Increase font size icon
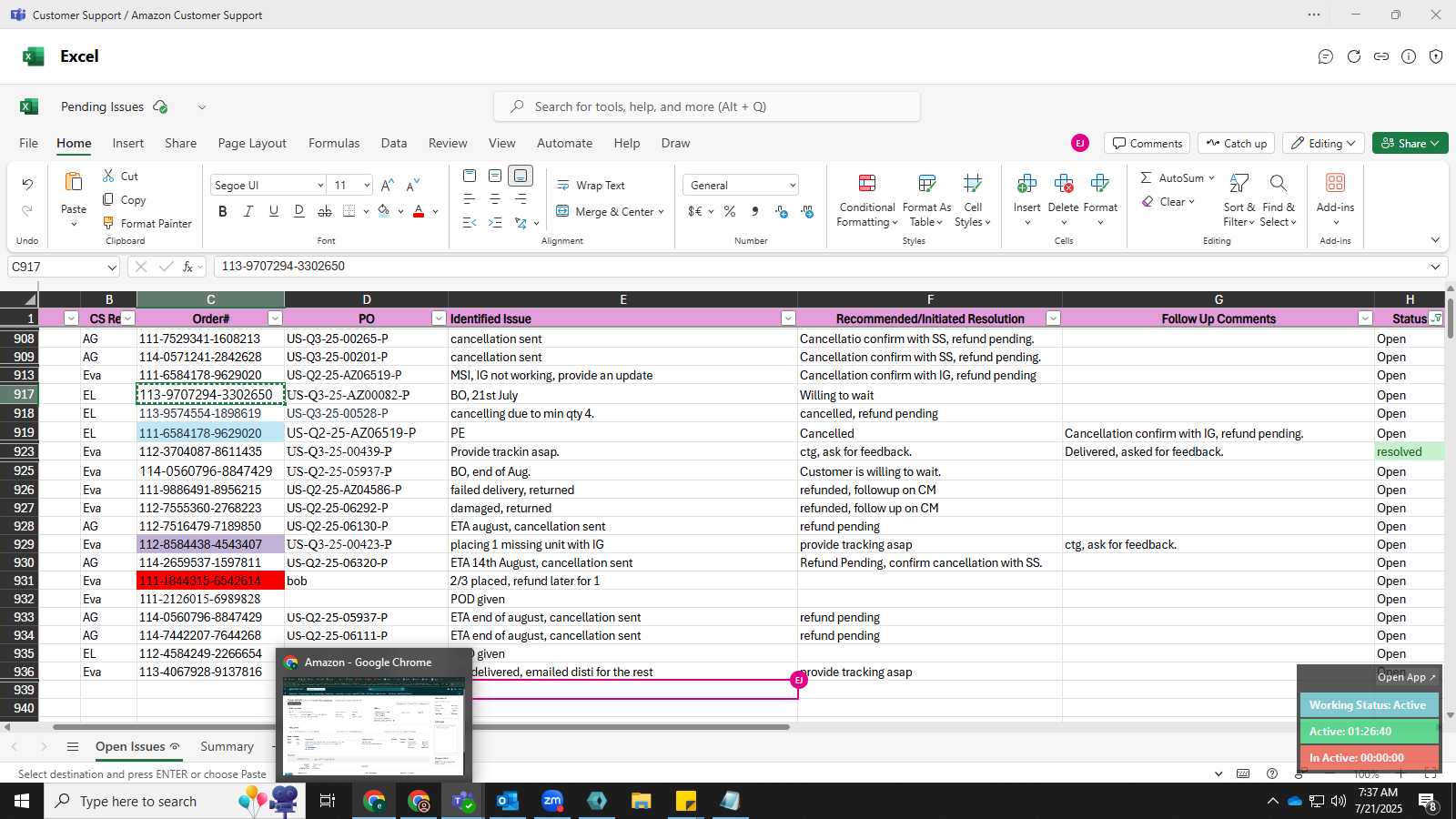This screenshot has width=1456, height=819. click(x=388, y=185)
